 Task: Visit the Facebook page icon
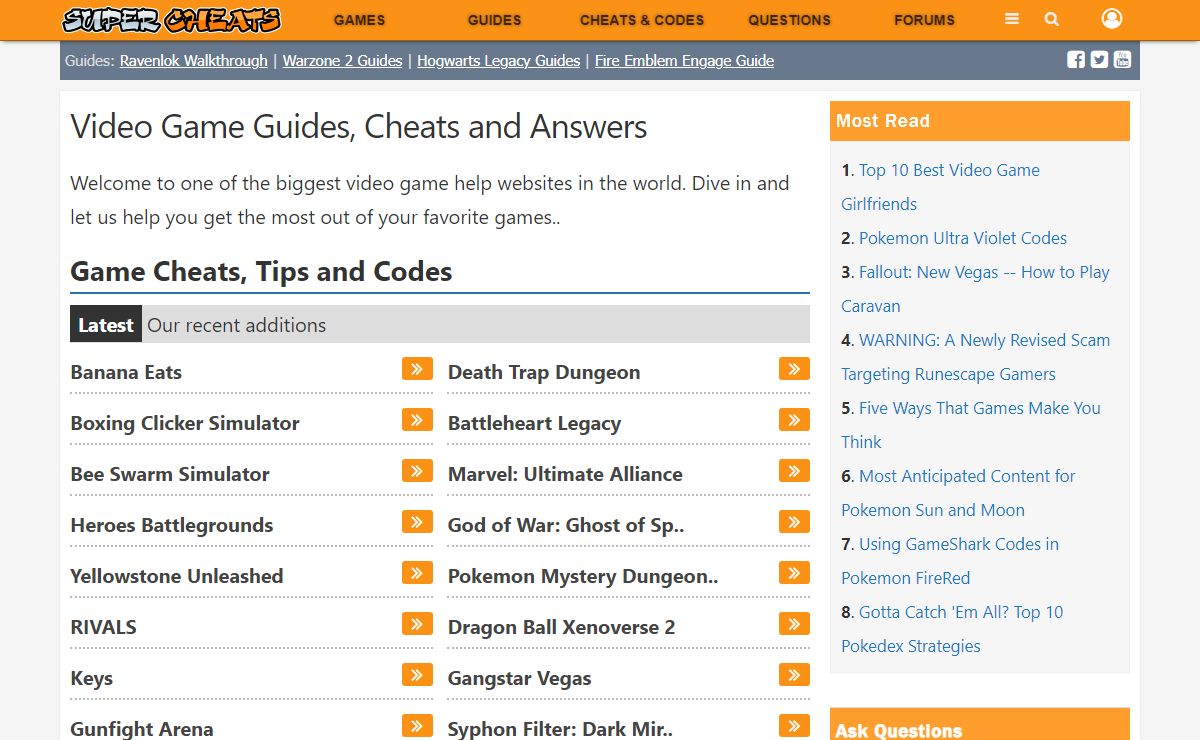pos(1076,59)
